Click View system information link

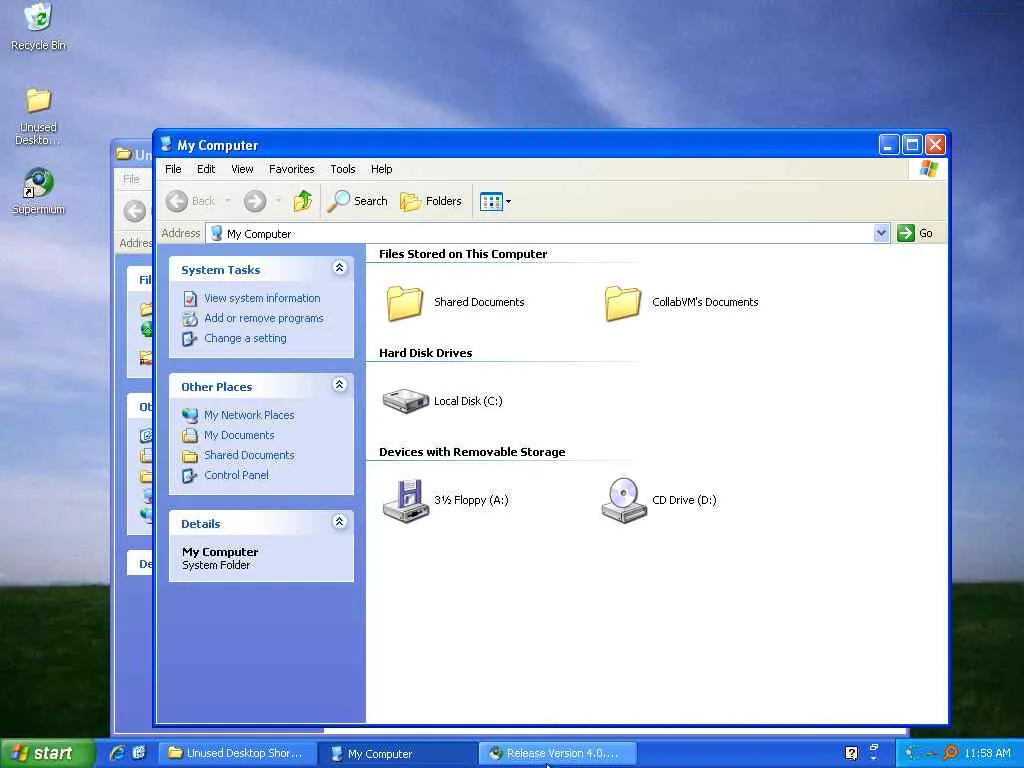coord(262,298)
